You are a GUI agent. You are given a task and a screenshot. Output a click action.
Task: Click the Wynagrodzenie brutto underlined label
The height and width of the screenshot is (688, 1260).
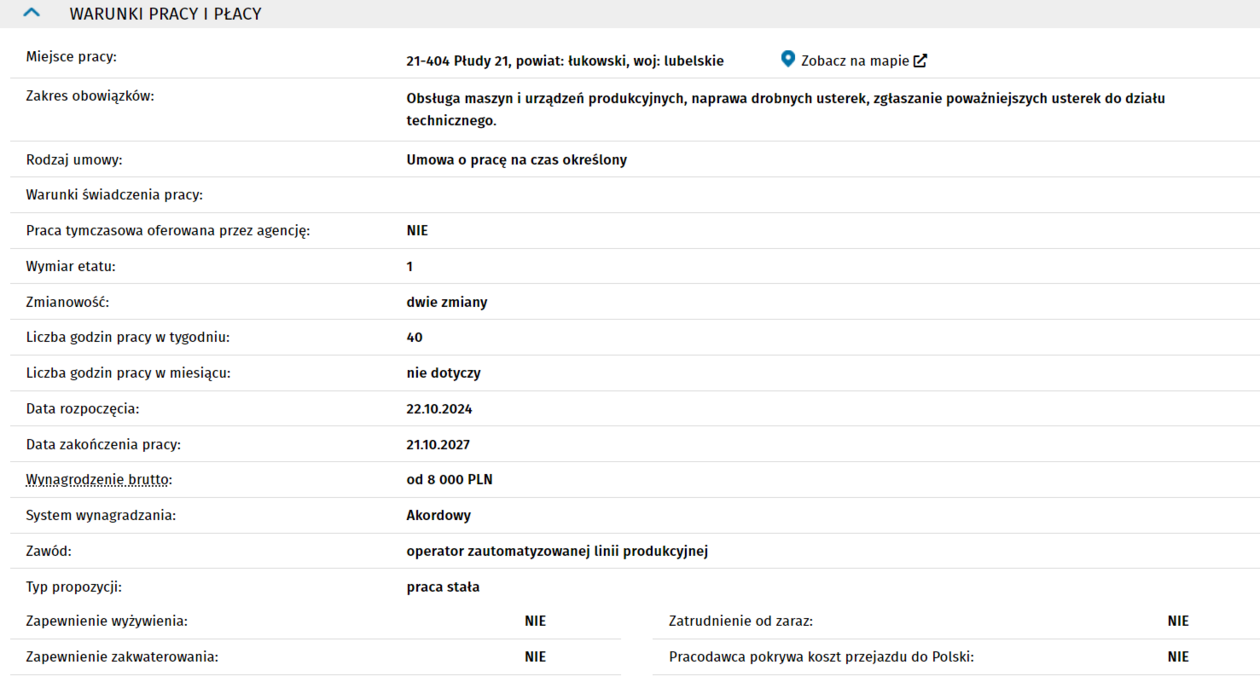(98, 480)
